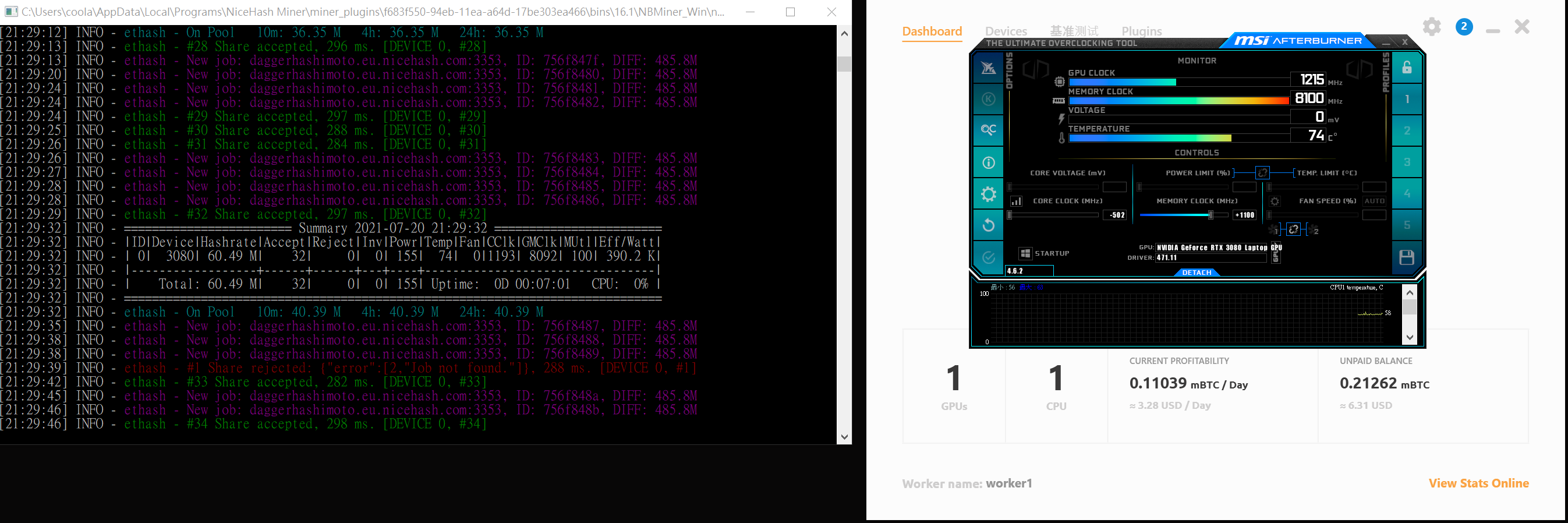
Task: Click the Core Voltage slider handle
Action: [x=1009, y=187]
